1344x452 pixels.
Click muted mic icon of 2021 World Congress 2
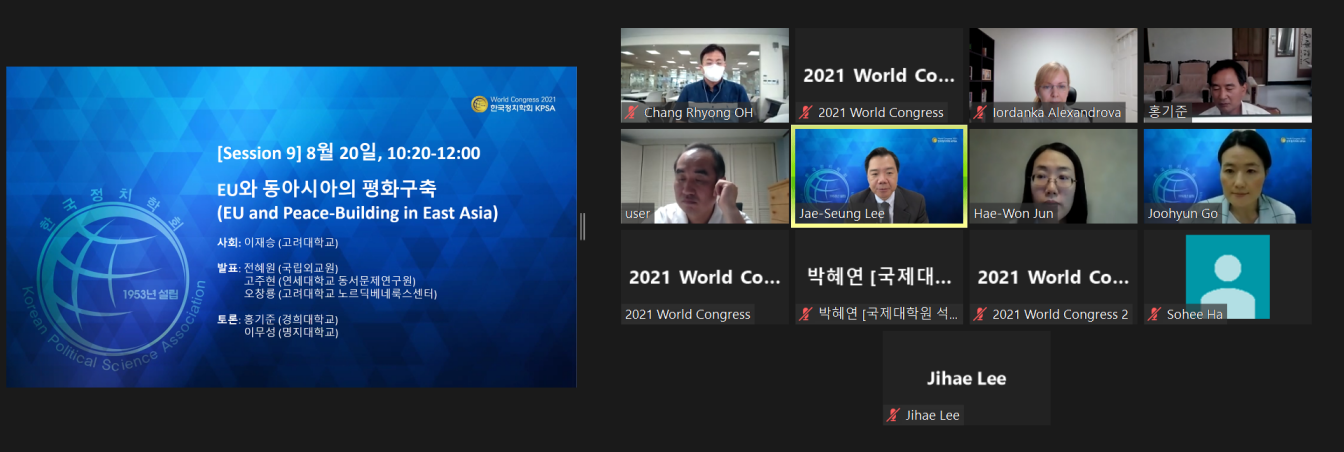click(980, 314)
